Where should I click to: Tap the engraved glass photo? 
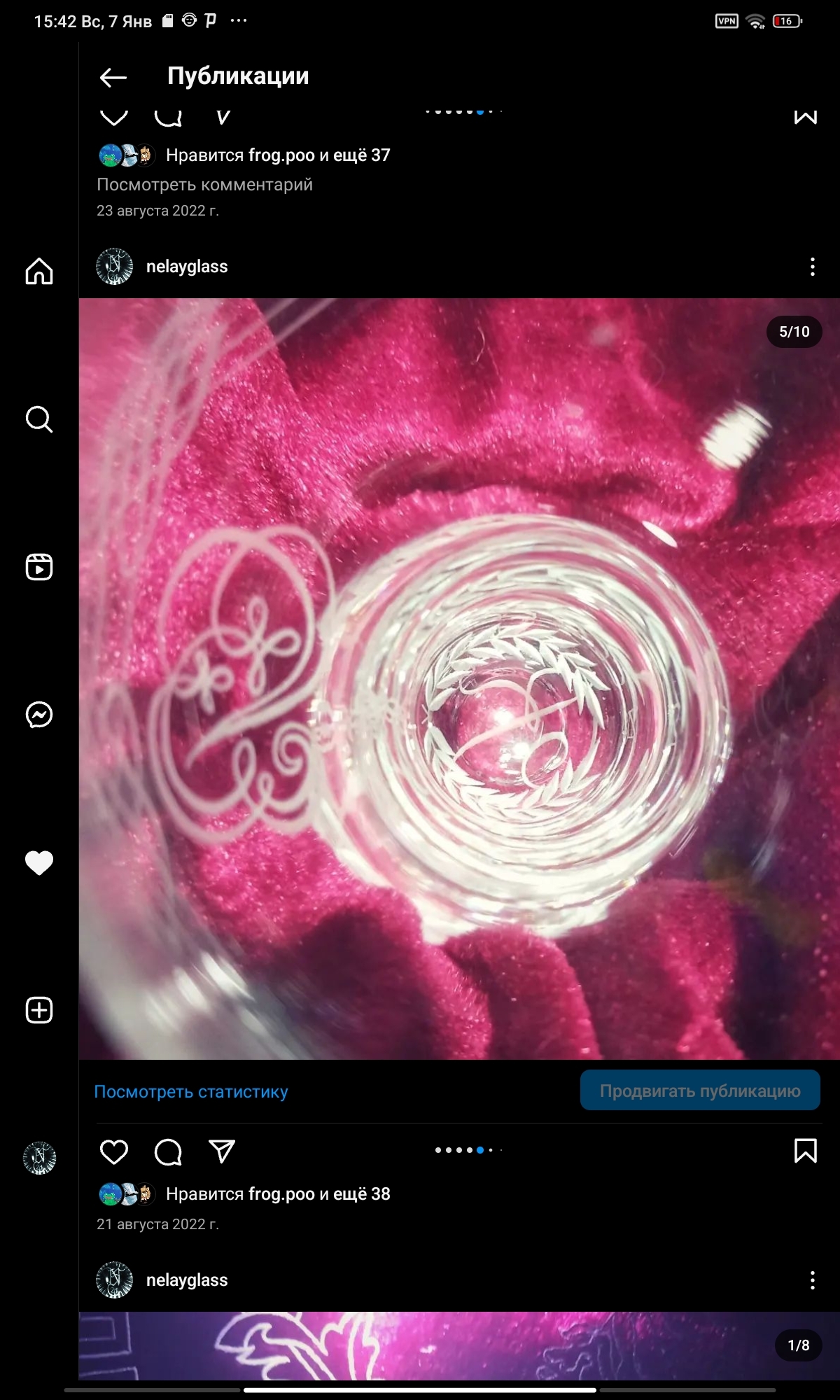click(x=459, y=679)
